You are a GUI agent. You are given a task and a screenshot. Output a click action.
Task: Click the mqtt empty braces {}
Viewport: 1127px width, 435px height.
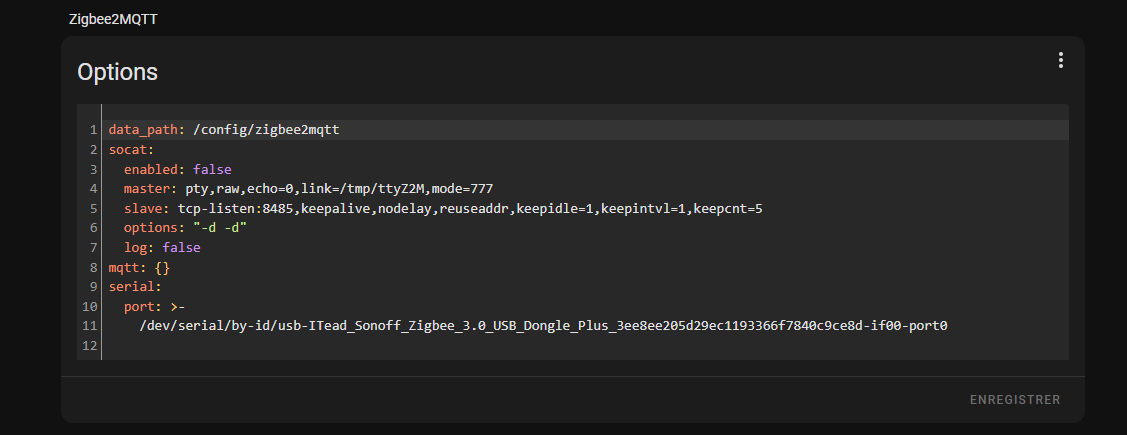click(x=162, y=267)
